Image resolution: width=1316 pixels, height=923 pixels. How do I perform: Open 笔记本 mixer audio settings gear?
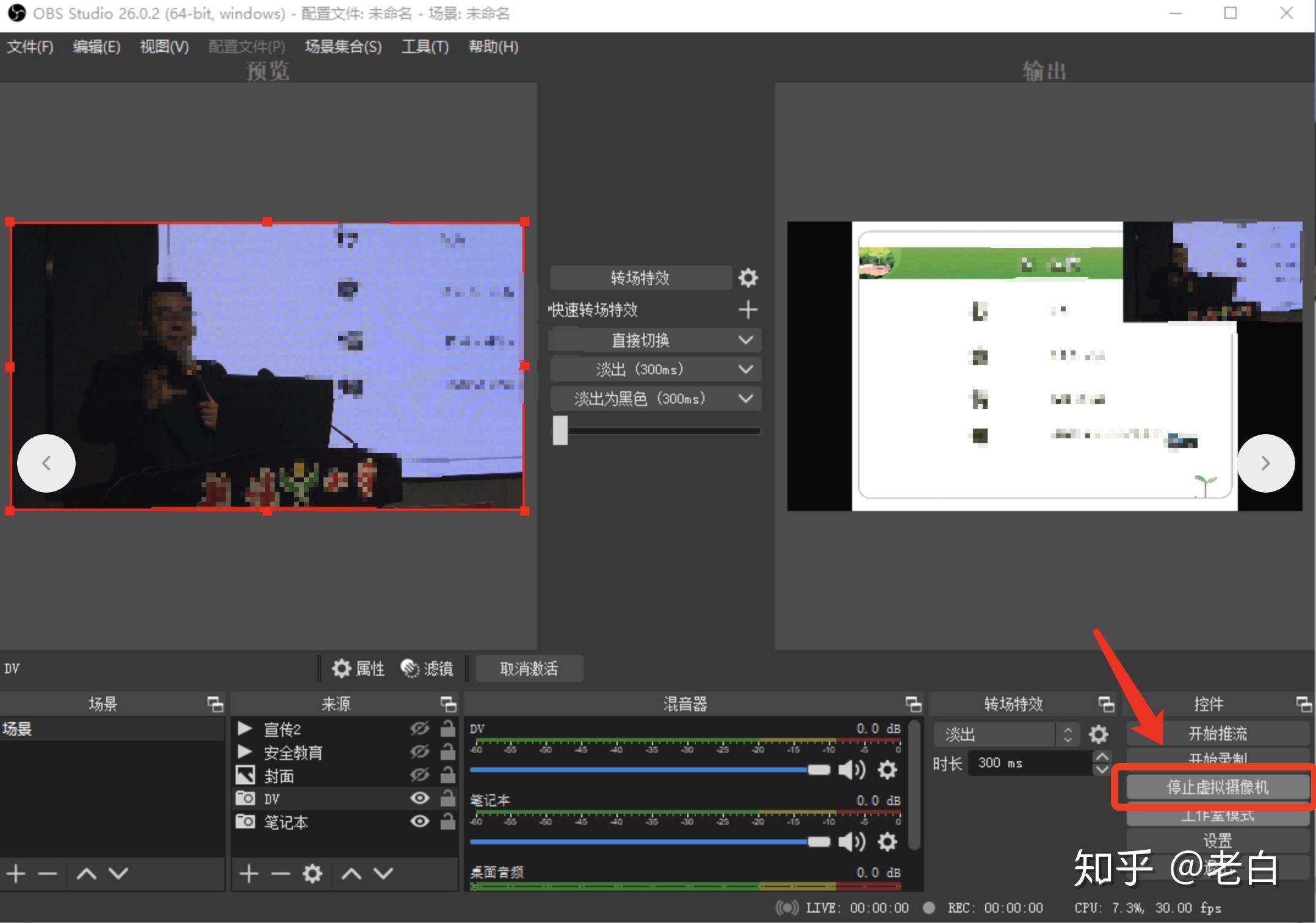click(x=887, y=842)
